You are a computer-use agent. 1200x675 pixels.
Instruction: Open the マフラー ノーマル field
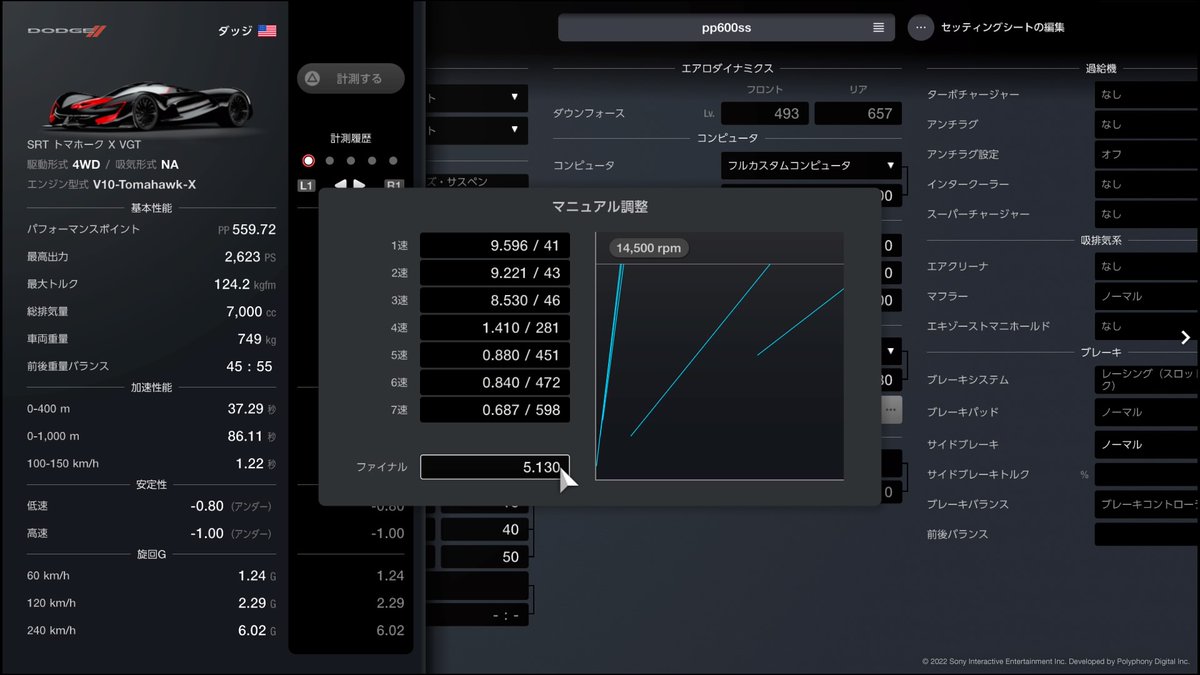tap(1147, 296)
